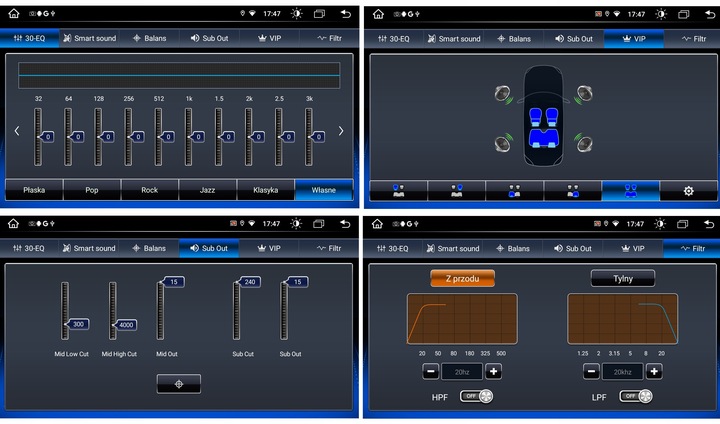Click the Mid Out slider handle
The width and height of the screenshot is (720, 424).
pos(173,282)
